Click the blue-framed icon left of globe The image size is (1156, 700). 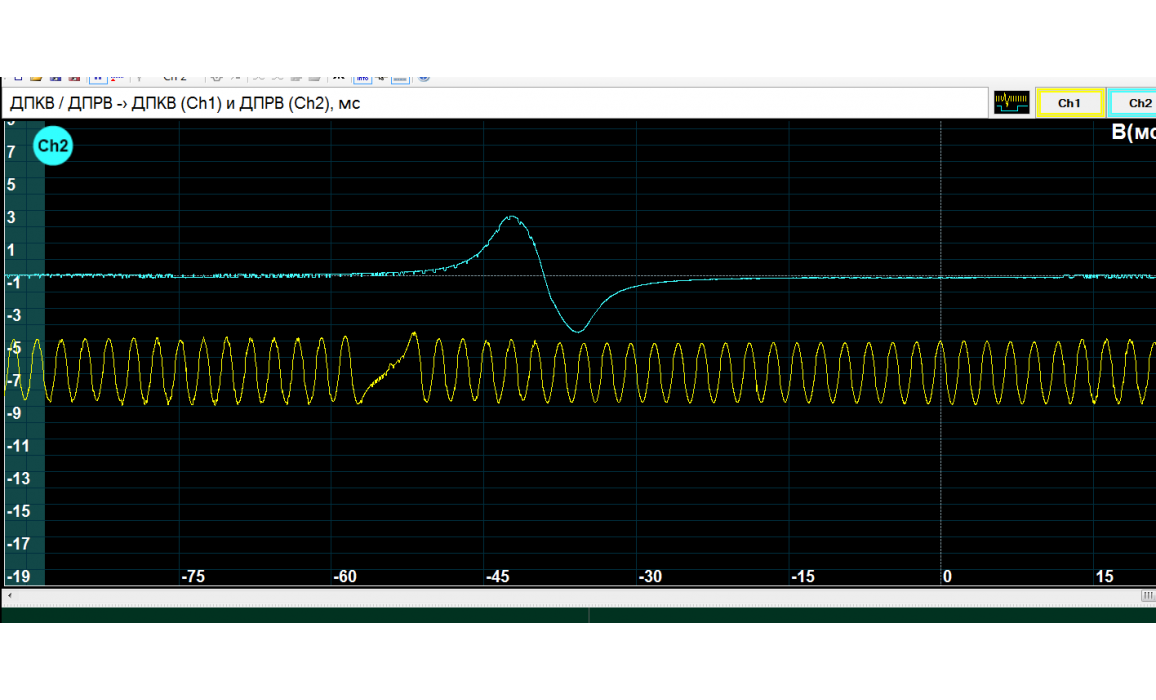pyautogui.click(x=401, y=78)
